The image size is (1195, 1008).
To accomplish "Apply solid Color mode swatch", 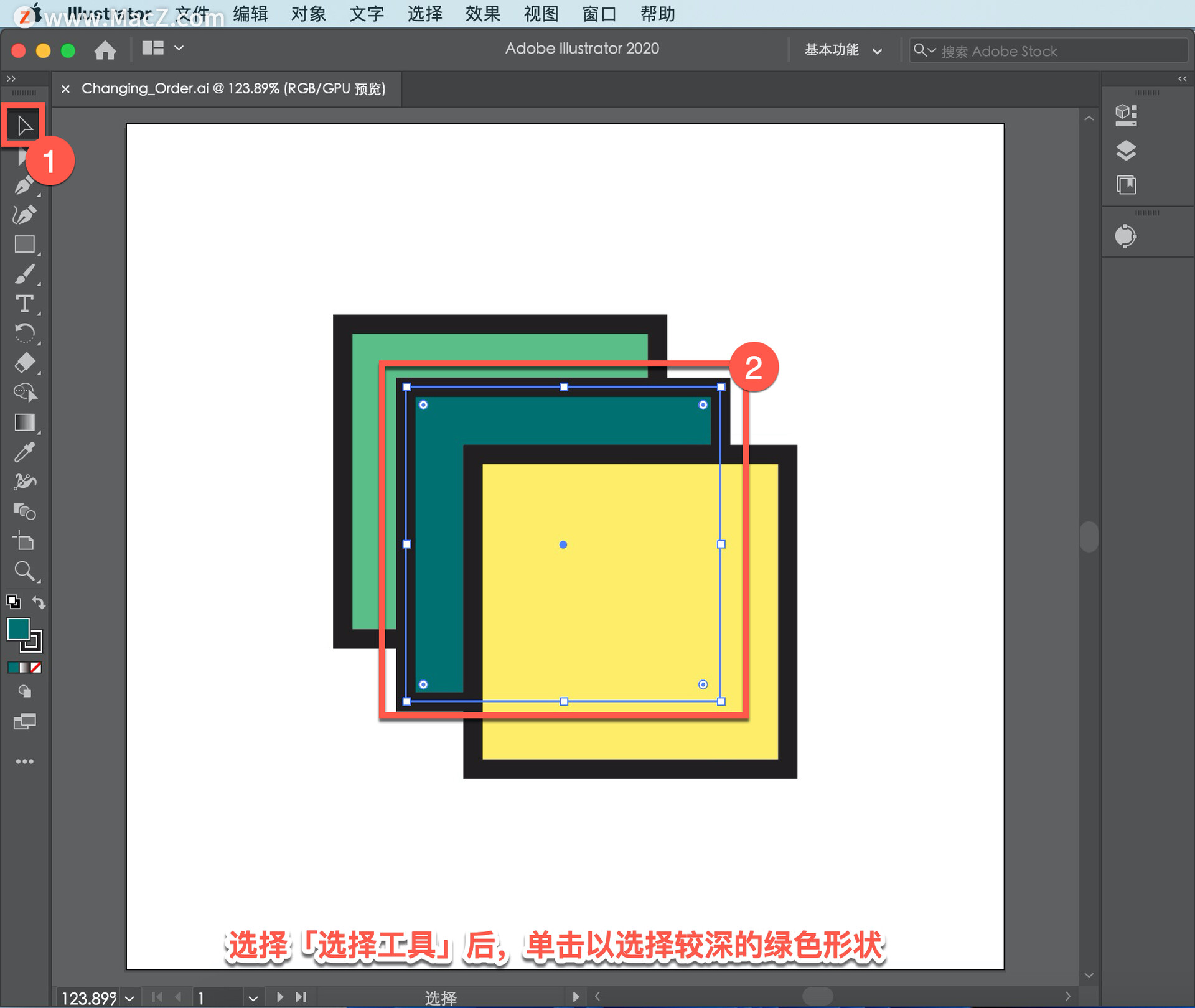I will [13, 668].
